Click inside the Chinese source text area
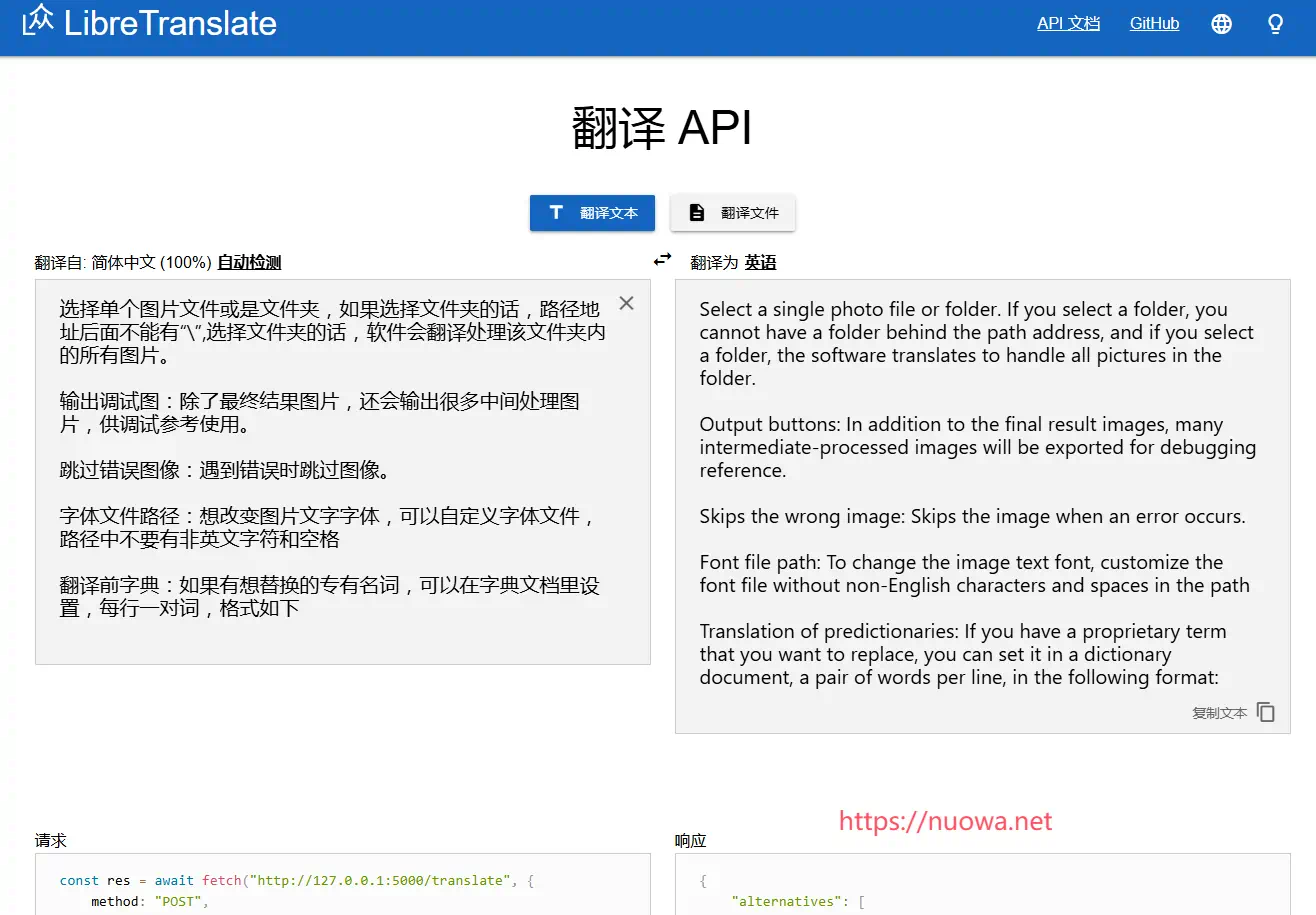 [343, 472]
